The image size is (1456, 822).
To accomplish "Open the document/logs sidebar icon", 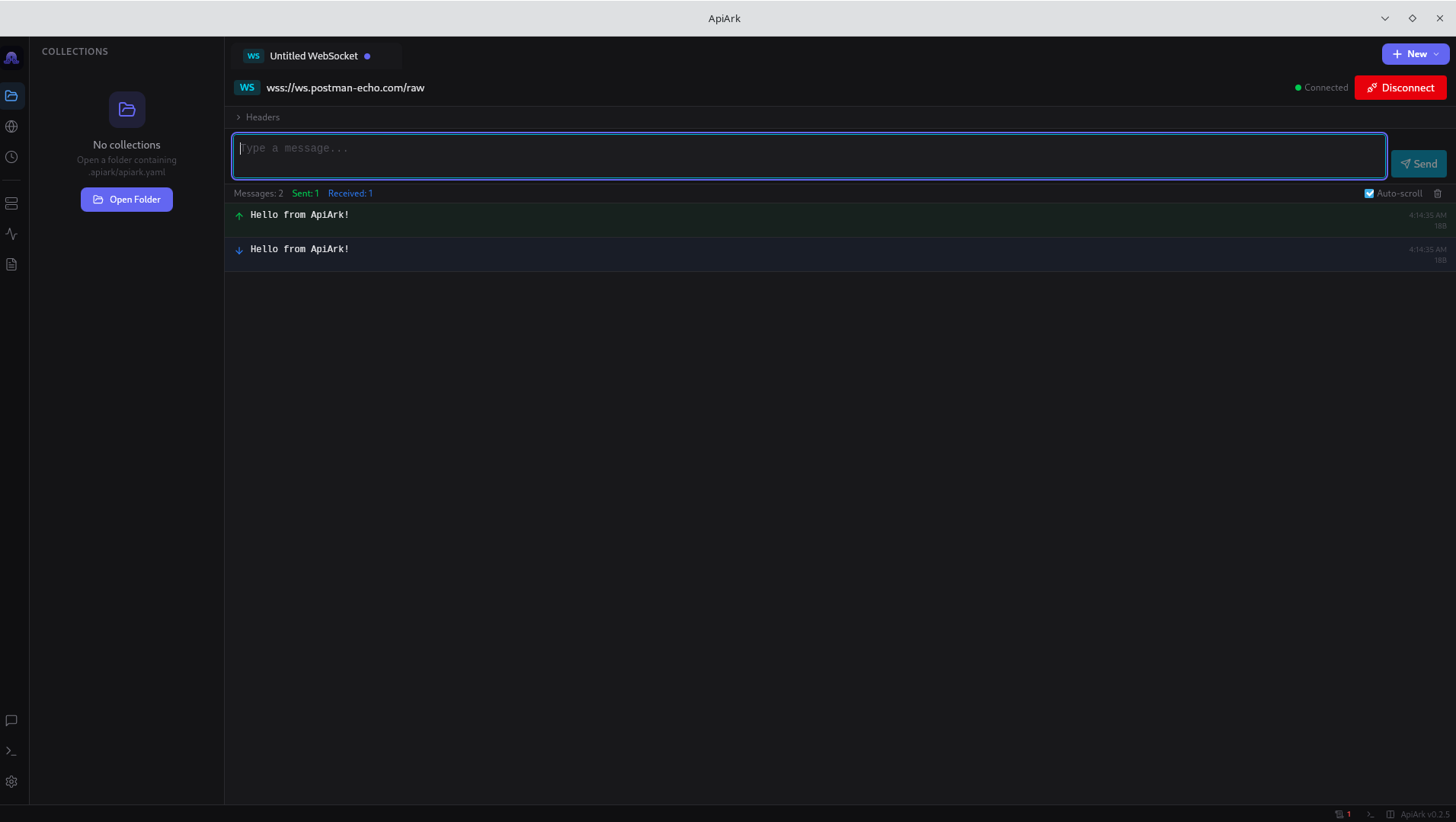I will (x=11, y=264).
